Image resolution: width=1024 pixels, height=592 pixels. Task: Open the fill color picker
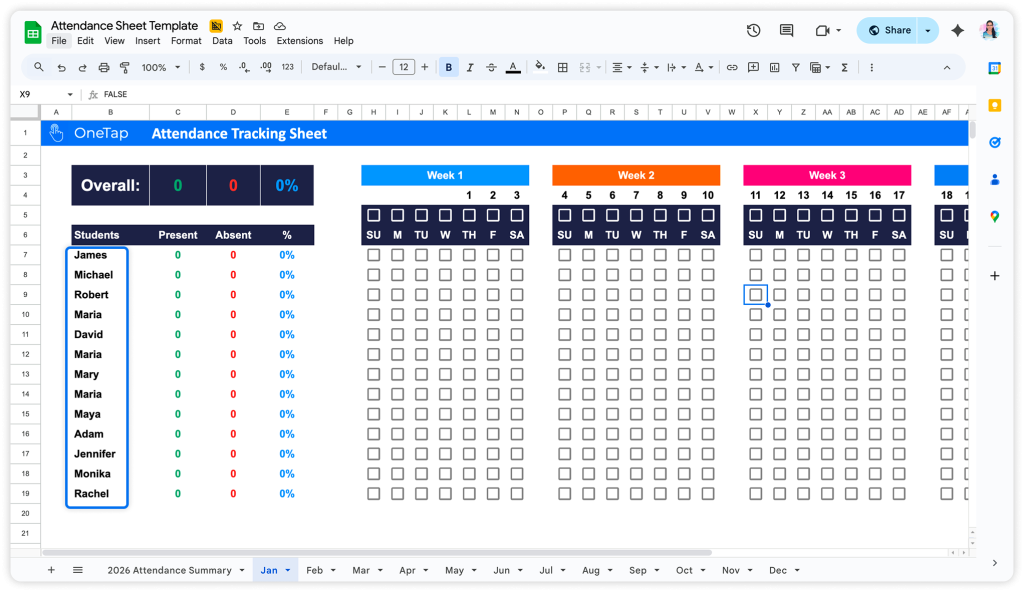(x=540, y=67)
